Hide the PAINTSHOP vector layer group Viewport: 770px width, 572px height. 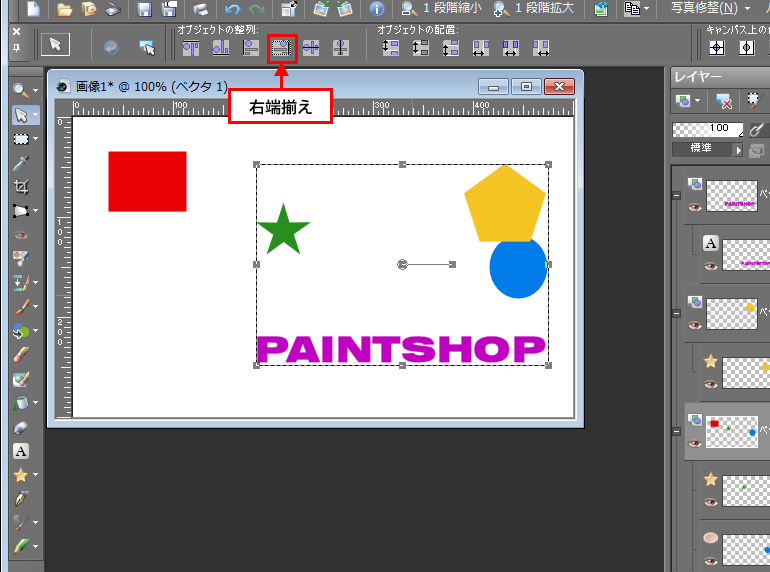694,207
